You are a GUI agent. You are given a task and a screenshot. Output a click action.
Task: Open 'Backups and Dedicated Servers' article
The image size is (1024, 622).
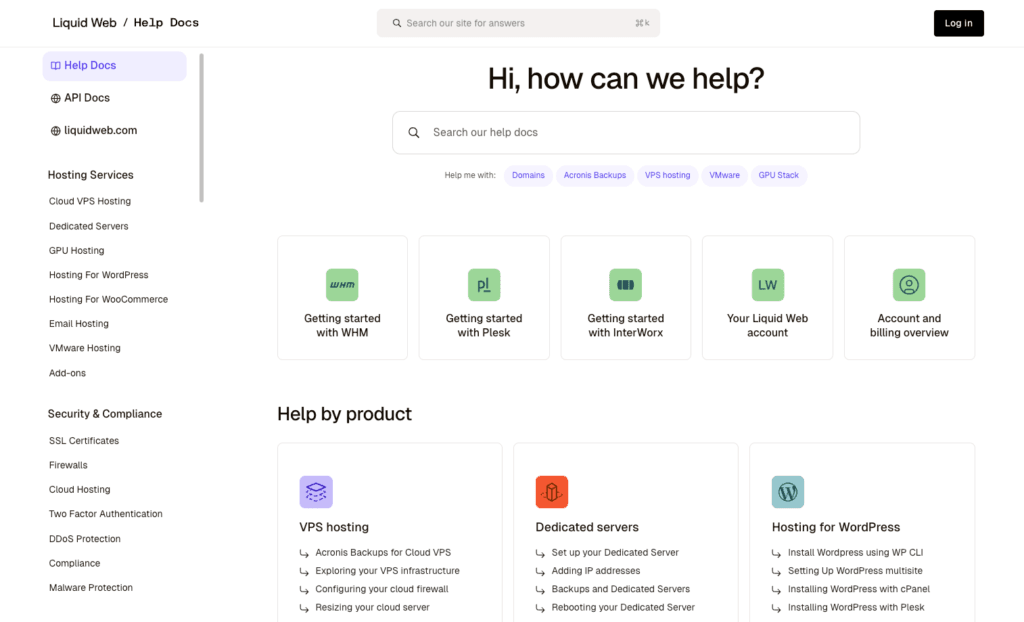(620, 589)
